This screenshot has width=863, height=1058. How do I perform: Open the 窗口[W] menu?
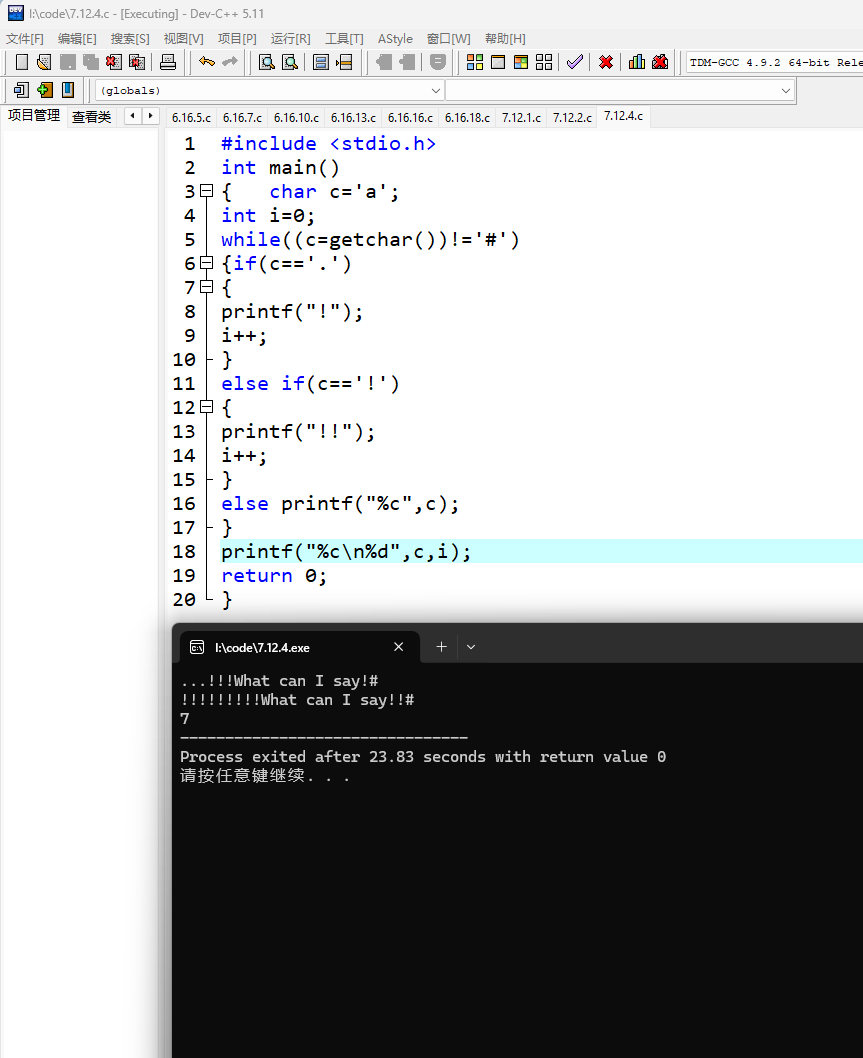pyautogui.click(x=449, y=38)
